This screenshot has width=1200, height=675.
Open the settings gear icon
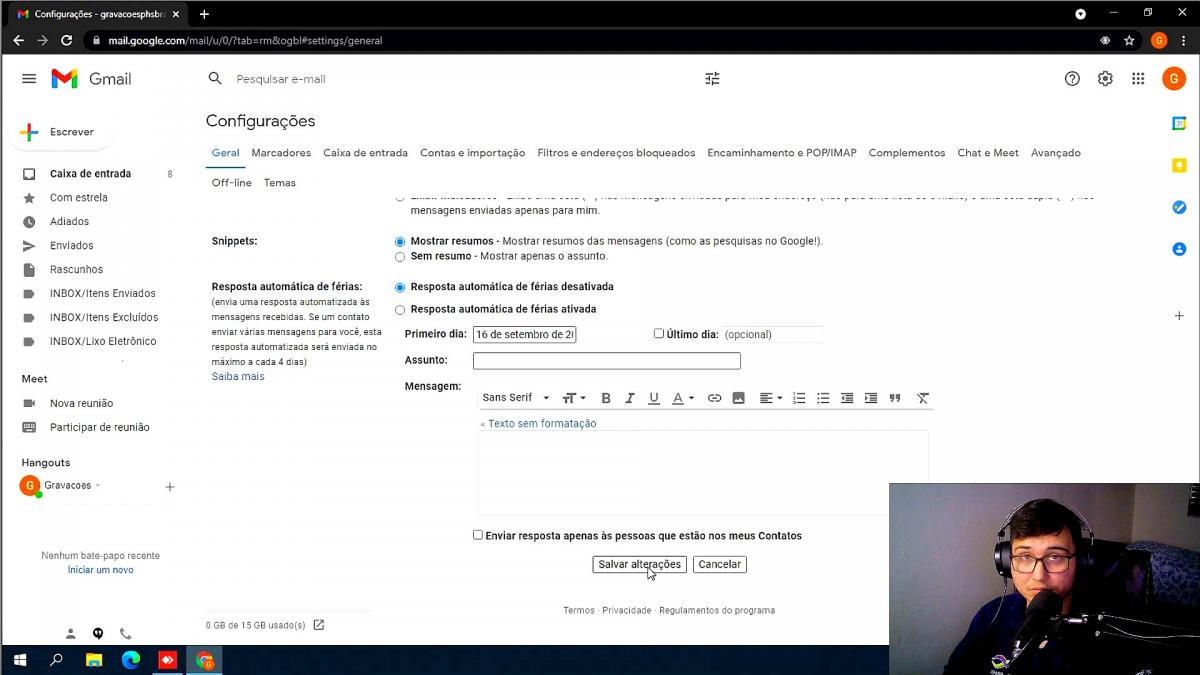coord(1105,79)
